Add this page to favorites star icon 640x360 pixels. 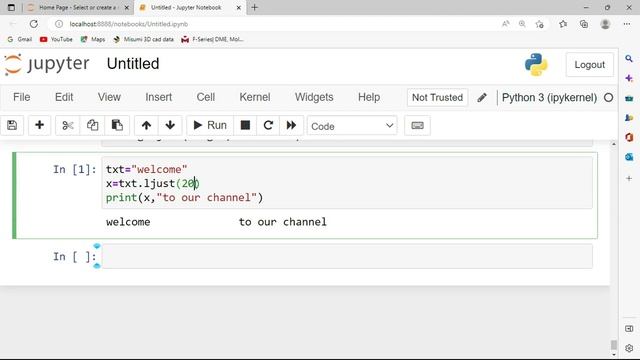click(539, 24)
